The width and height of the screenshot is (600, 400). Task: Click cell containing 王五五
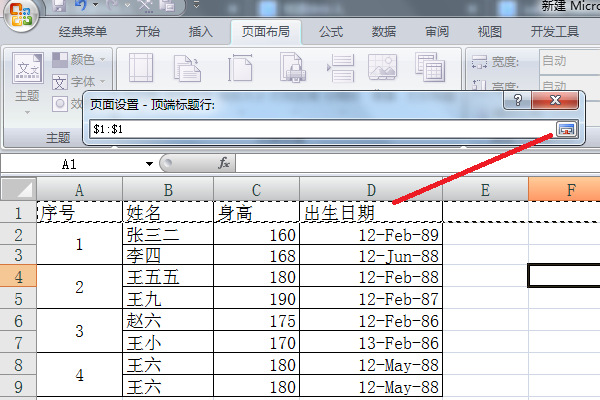click(x=168, y=276)
